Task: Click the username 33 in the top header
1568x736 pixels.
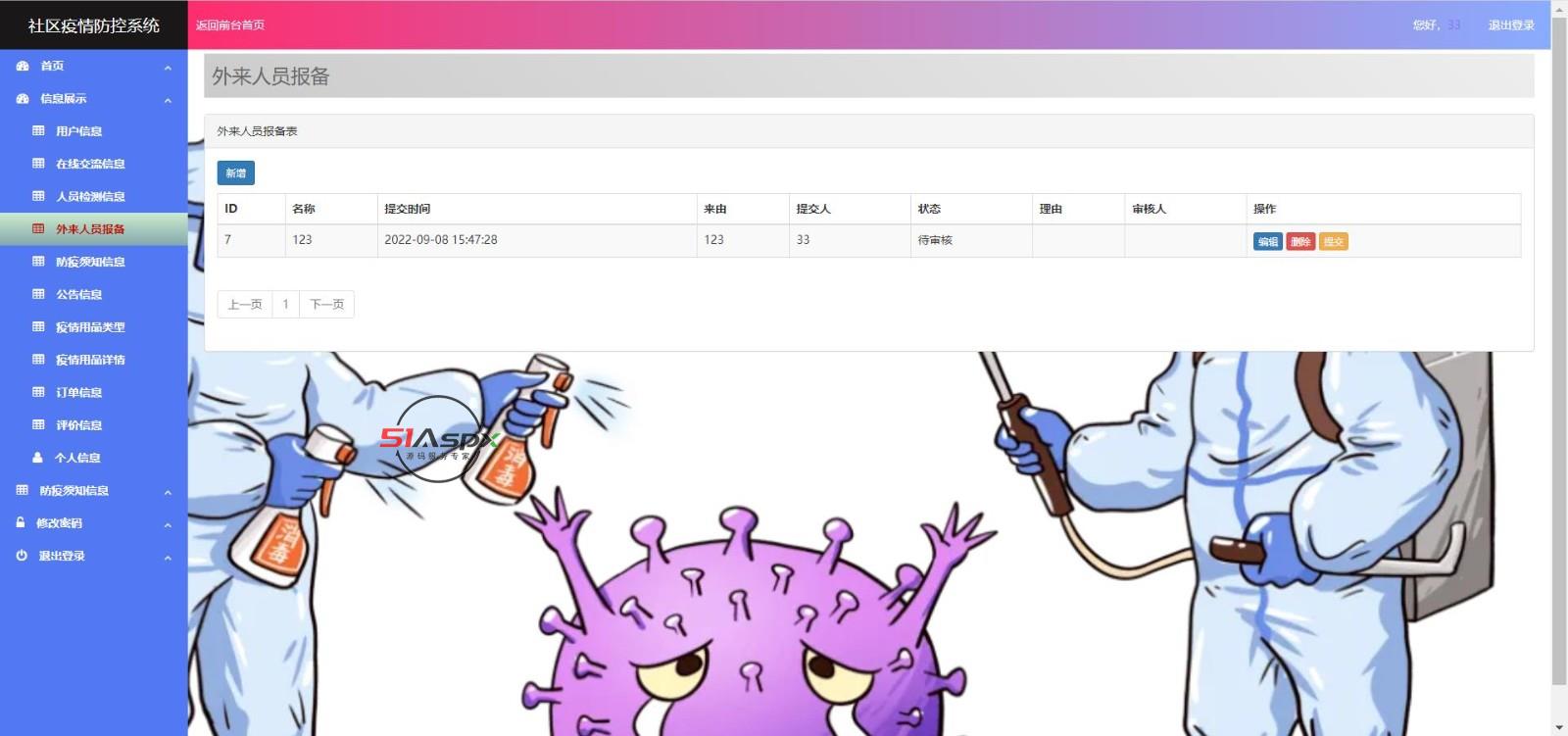Action: pos(1454,25)
